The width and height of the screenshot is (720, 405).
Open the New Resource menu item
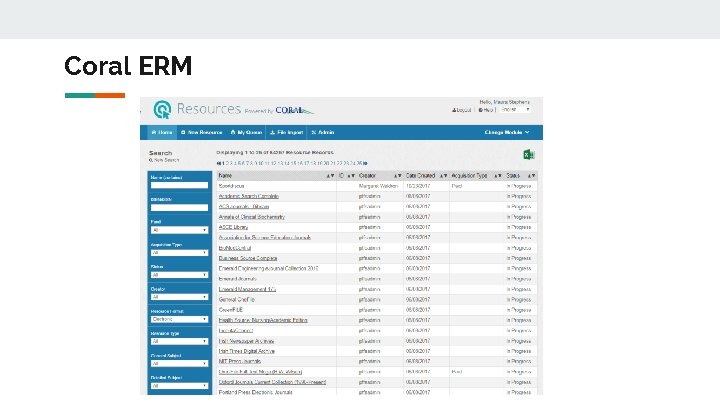[202, 132]
